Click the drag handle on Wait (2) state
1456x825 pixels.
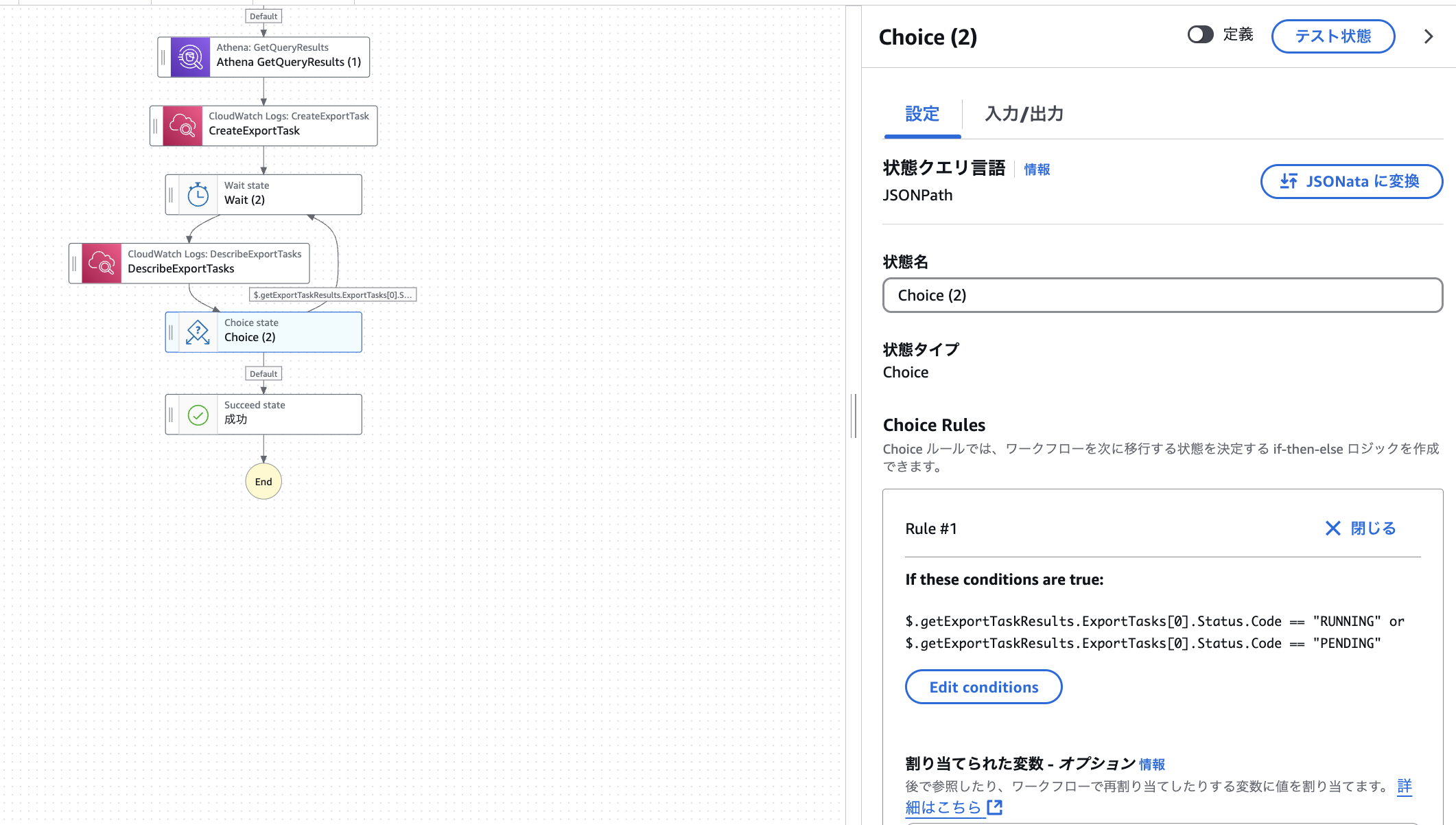tap(172, 195)
